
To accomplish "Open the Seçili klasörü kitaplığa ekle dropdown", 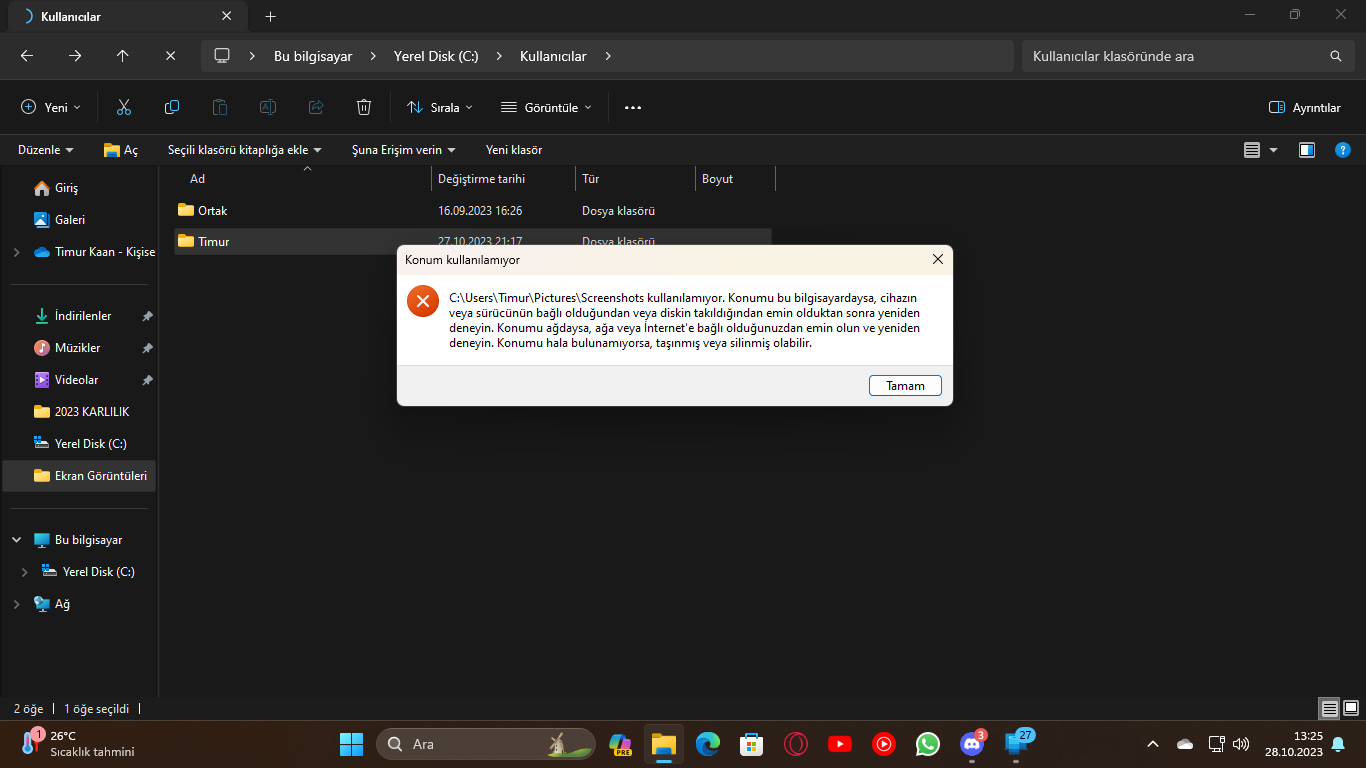I will tap(245, 150).
